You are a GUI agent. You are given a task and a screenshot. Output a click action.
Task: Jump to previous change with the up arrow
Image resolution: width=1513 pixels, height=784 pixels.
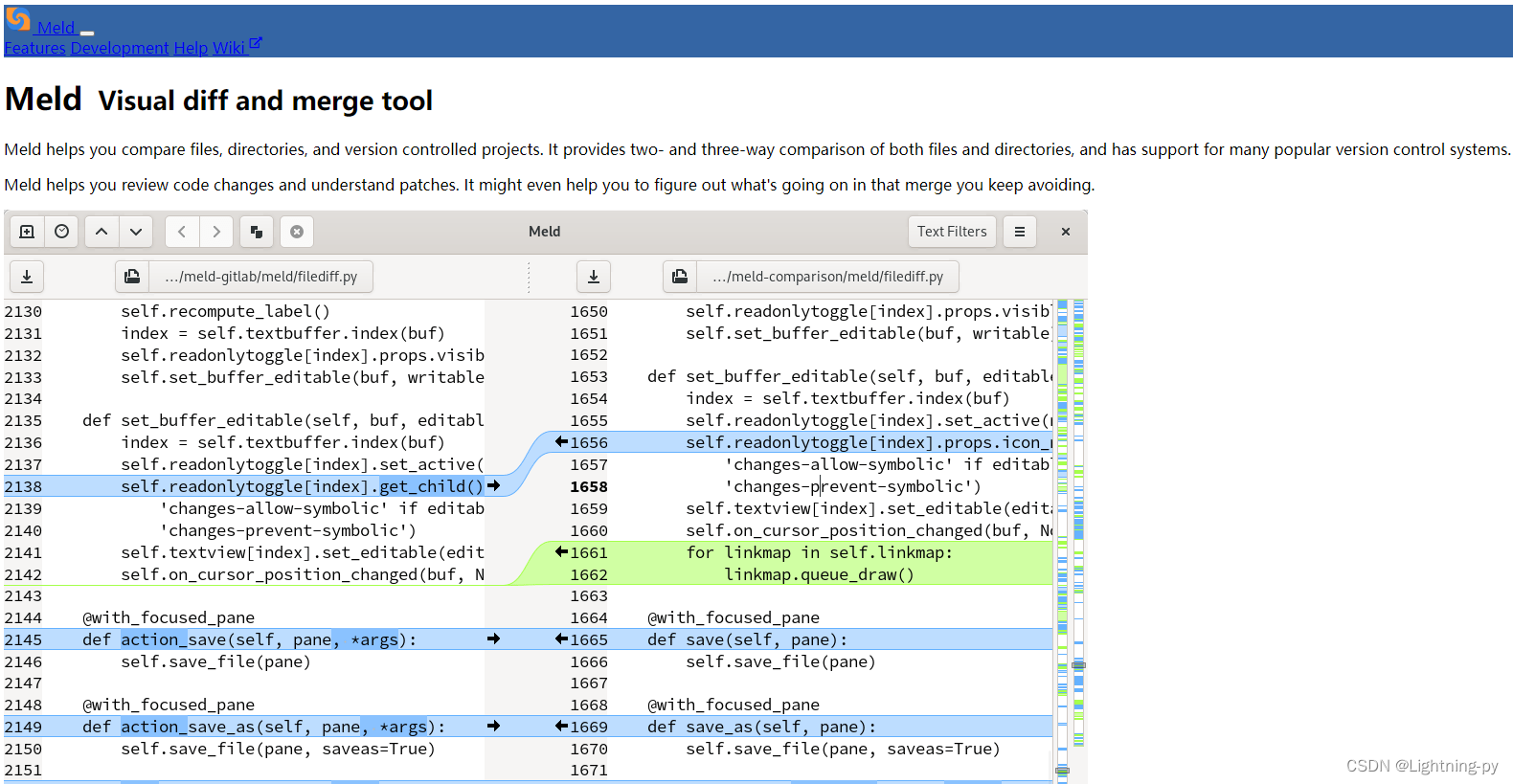(102, 232)
